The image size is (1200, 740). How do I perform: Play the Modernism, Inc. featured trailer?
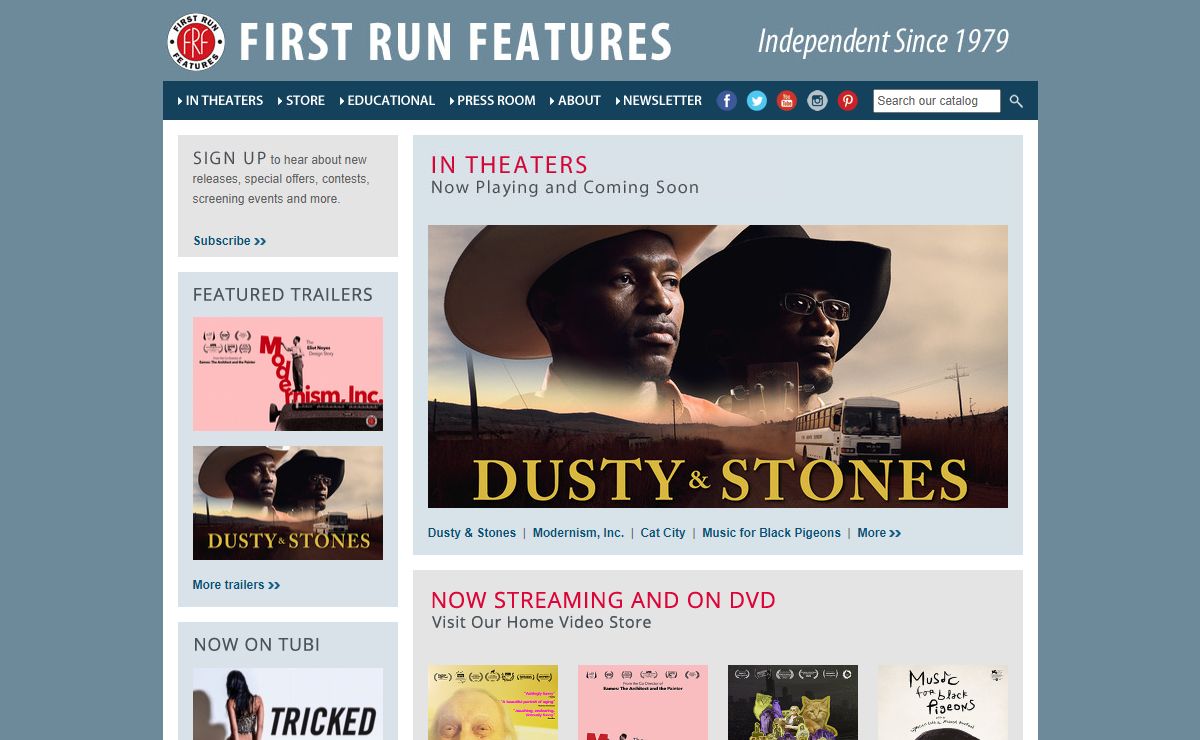[288, 374]
